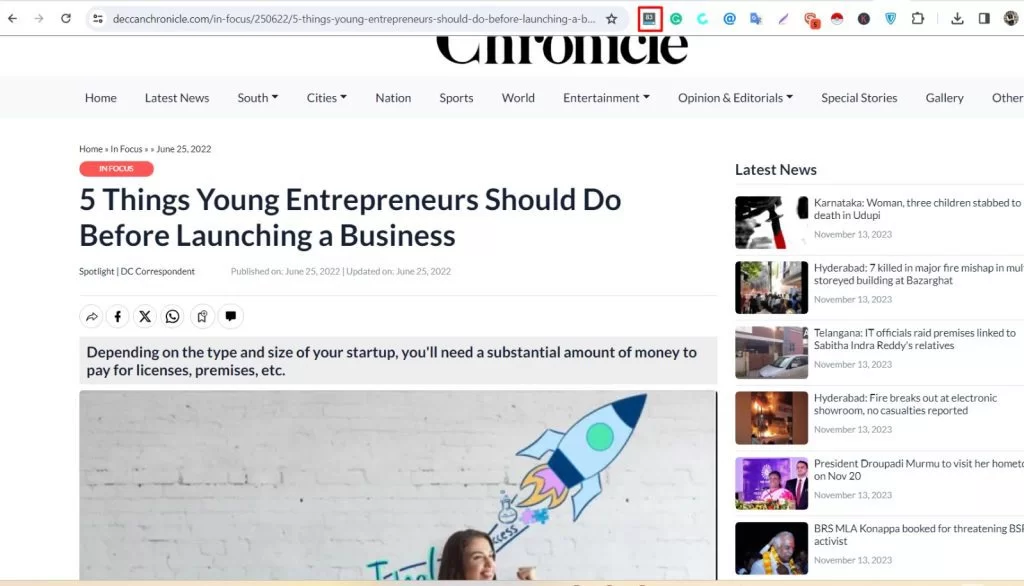Reload the page using the refresh icon
1024x586 pixels.
(x=66, y=18)
